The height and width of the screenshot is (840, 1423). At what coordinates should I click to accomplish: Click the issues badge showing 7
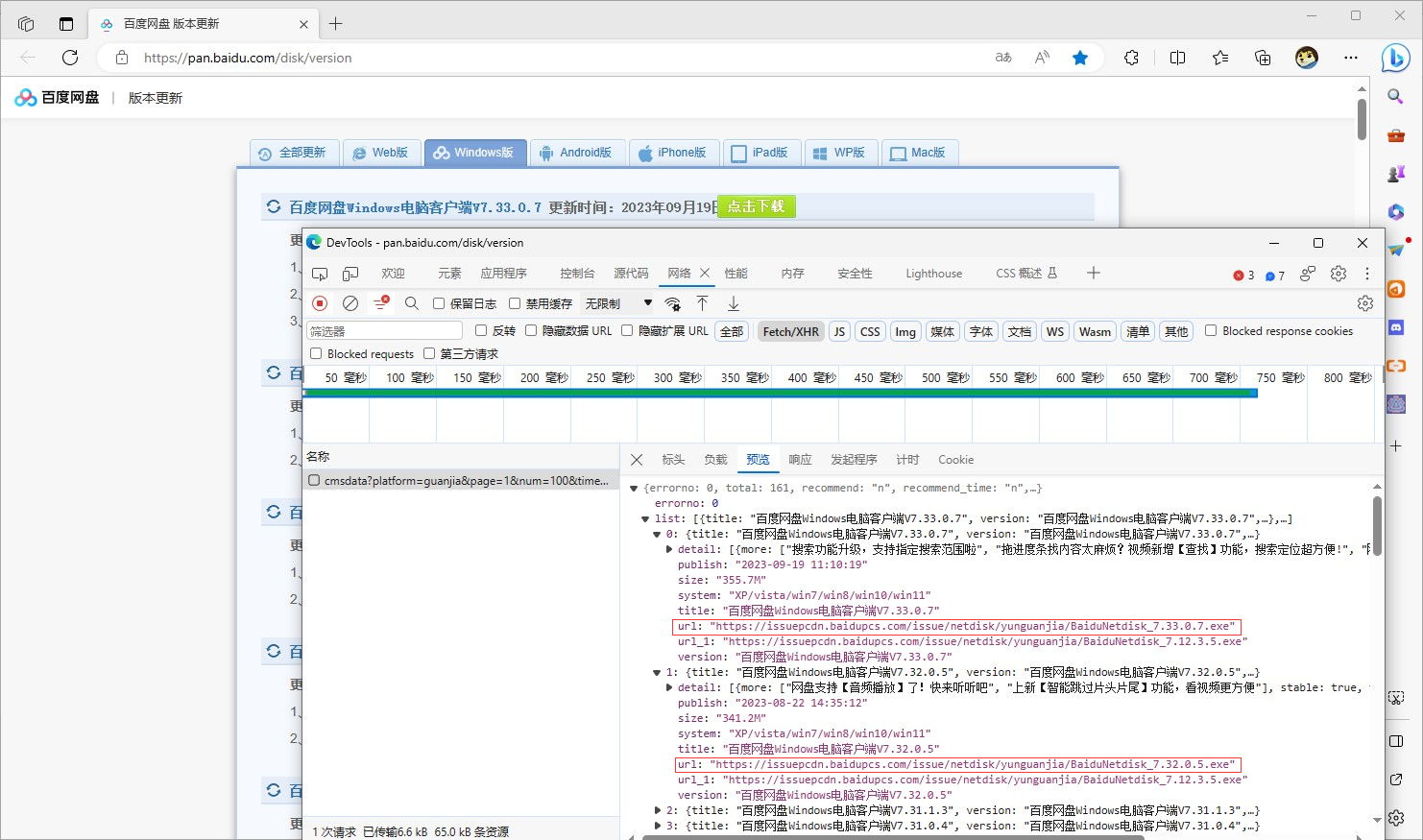point(1275,276)
